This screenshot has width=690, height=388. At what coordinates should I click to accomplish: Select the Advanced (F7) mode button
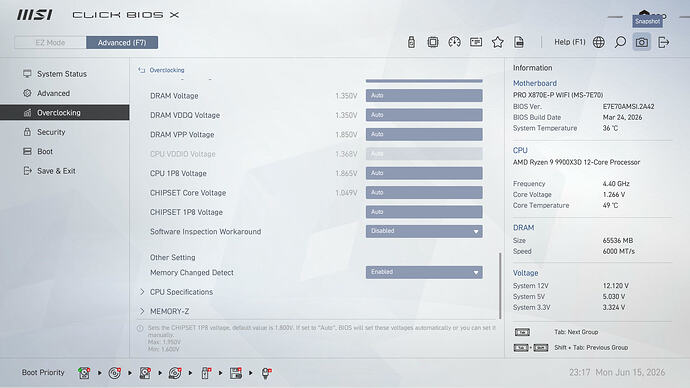(122, 42)
